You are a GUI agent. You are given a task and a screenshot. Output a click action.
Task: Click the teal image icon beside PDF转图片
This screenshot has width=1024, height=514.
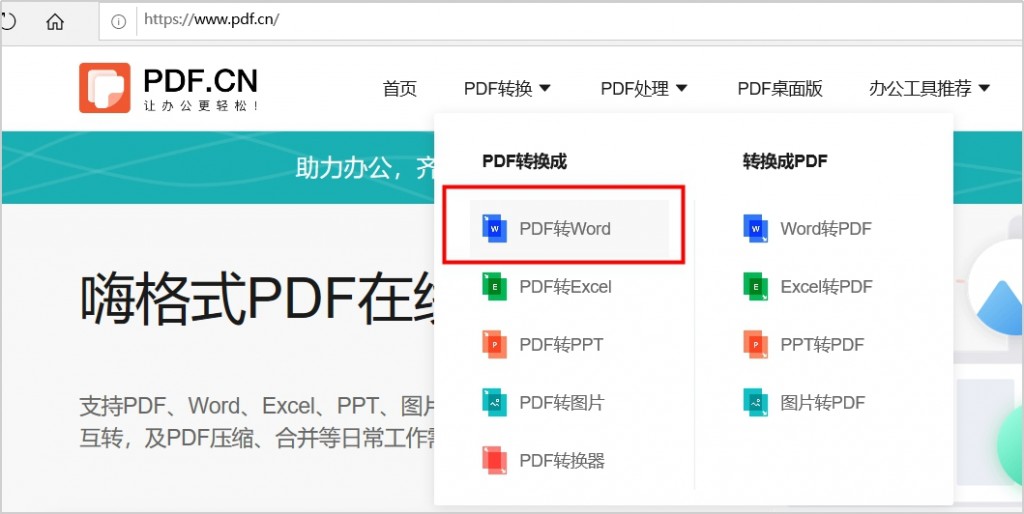[x=494, y=402]
